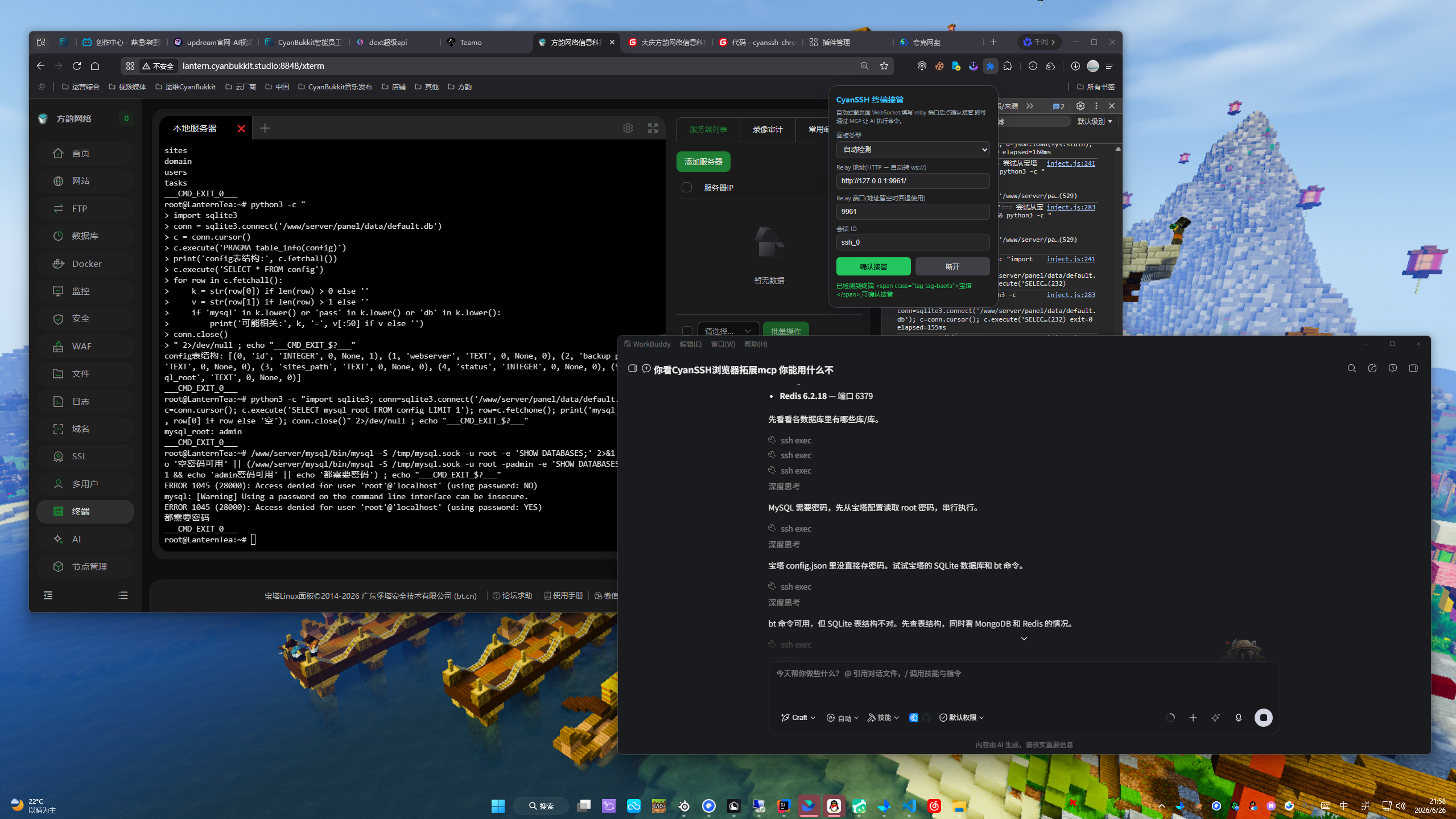Image resolution: width=1456 pixels, height=819 pixels.
Task: Click WorkBuddy plus attach icon
Action: 1193,718
